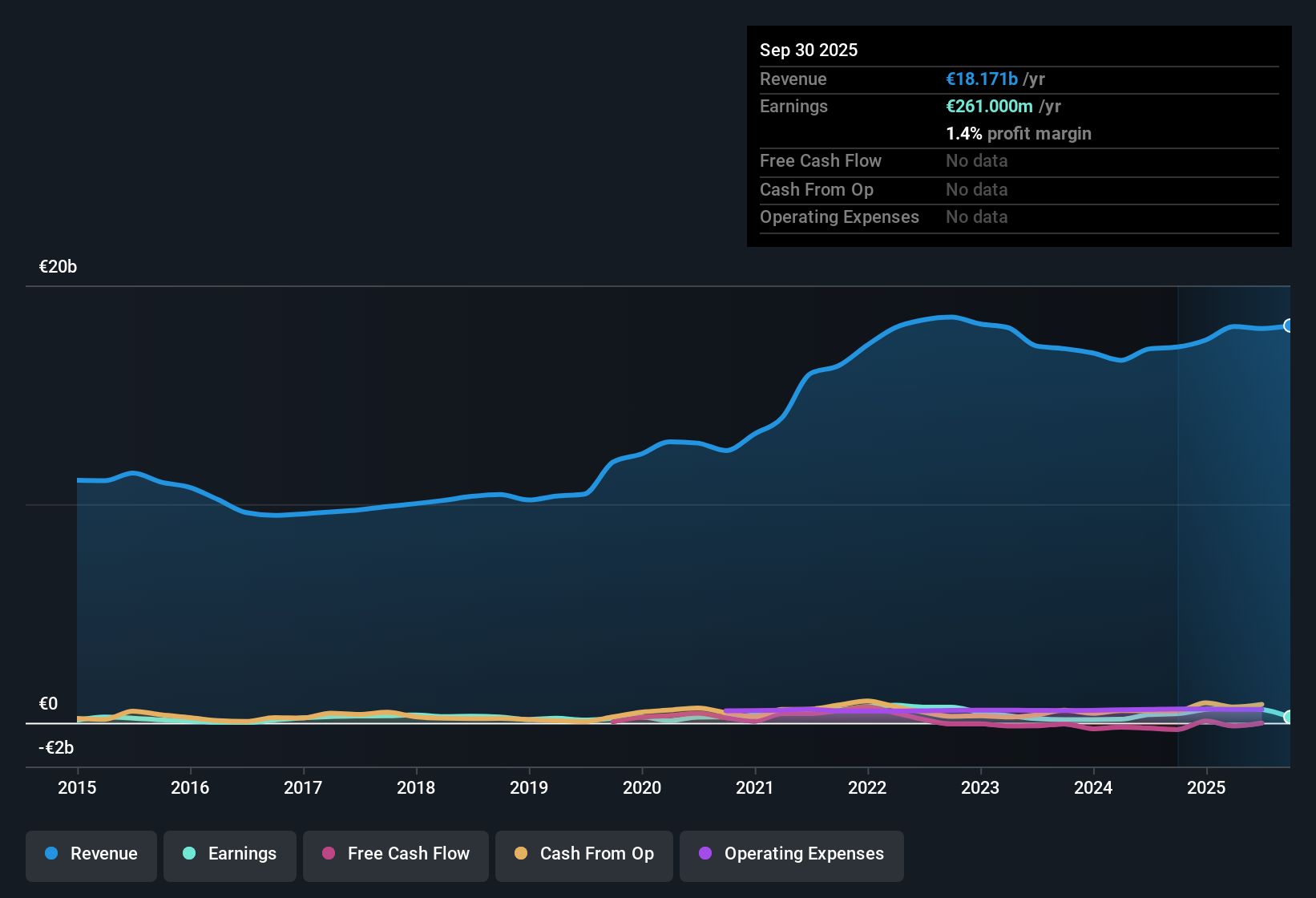Image resolution: width=1316 pixels, height=898 pixels.
Task: Click the pink Free Cash Flow legend dot
Action: [329, 854]
